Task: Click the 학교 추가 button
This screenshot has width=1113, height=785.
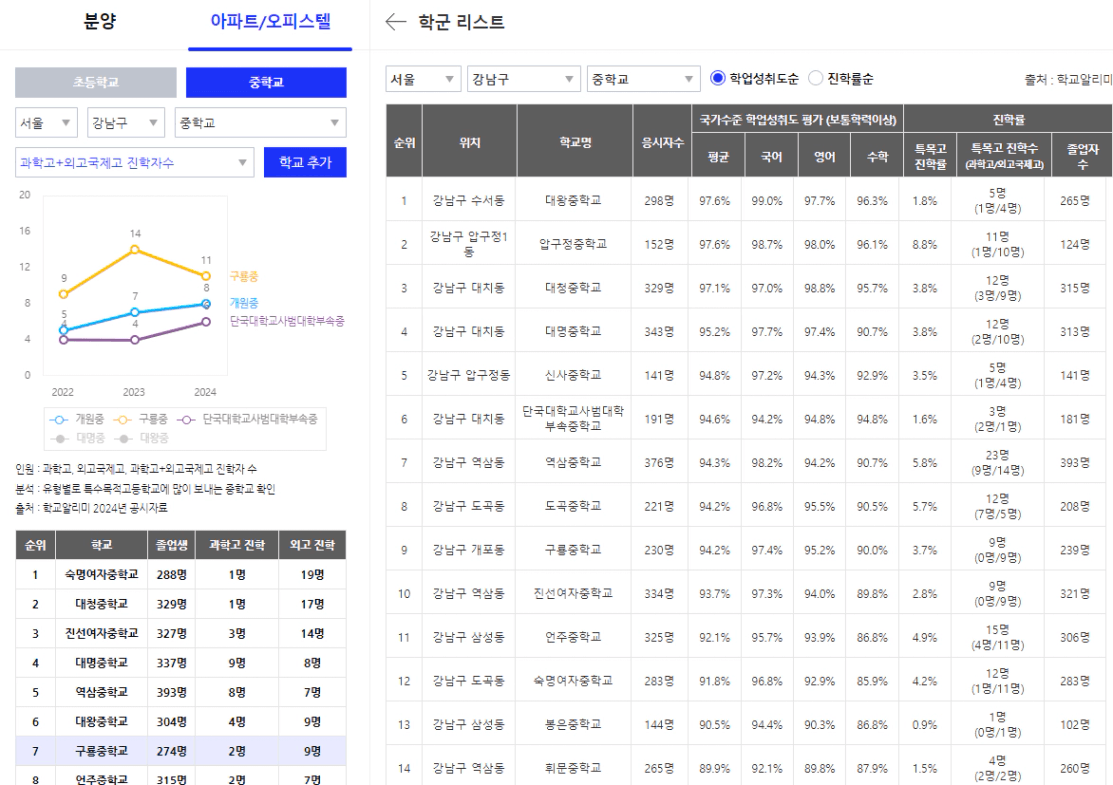Action: tap(305, 163)
